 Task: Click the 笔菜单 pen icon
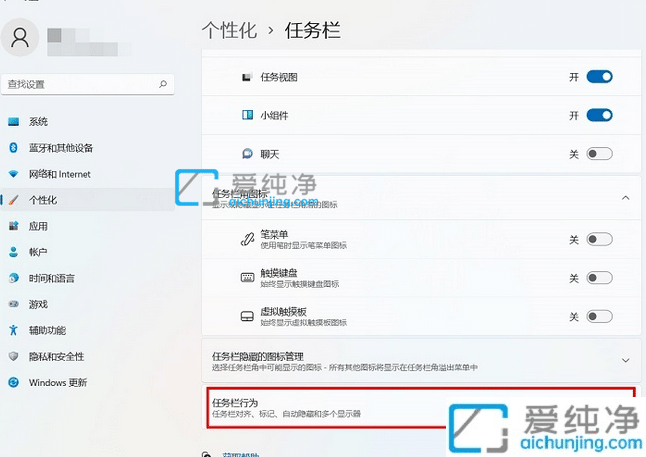247,239
